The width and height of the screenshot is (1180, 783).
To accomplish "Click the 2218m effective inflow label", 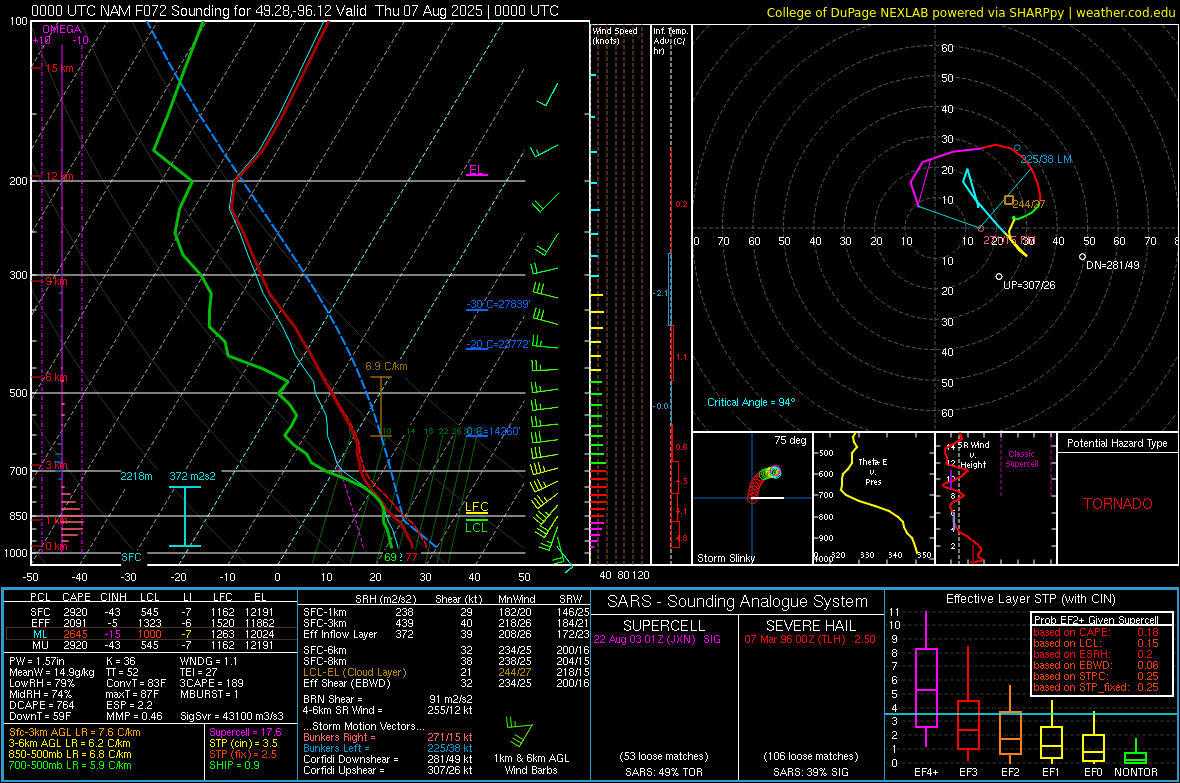I will coord(136,476).
